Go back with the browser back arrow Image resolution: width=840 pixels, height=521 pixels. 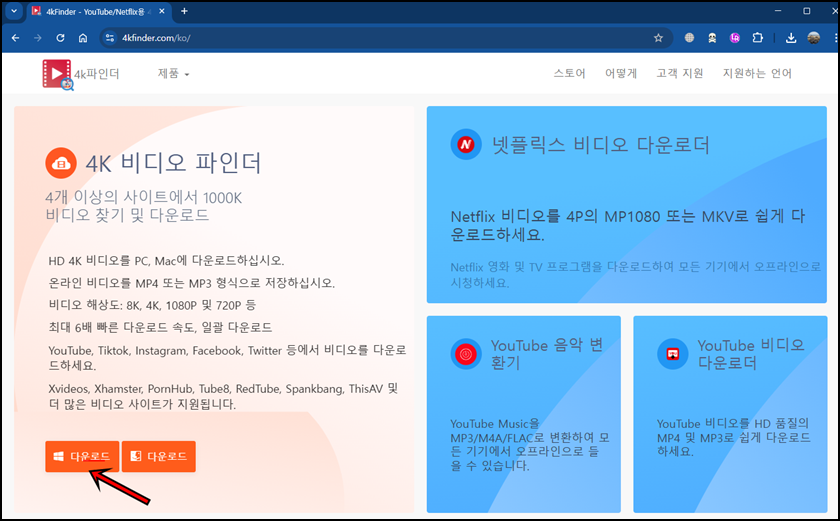tap(16, 38)
